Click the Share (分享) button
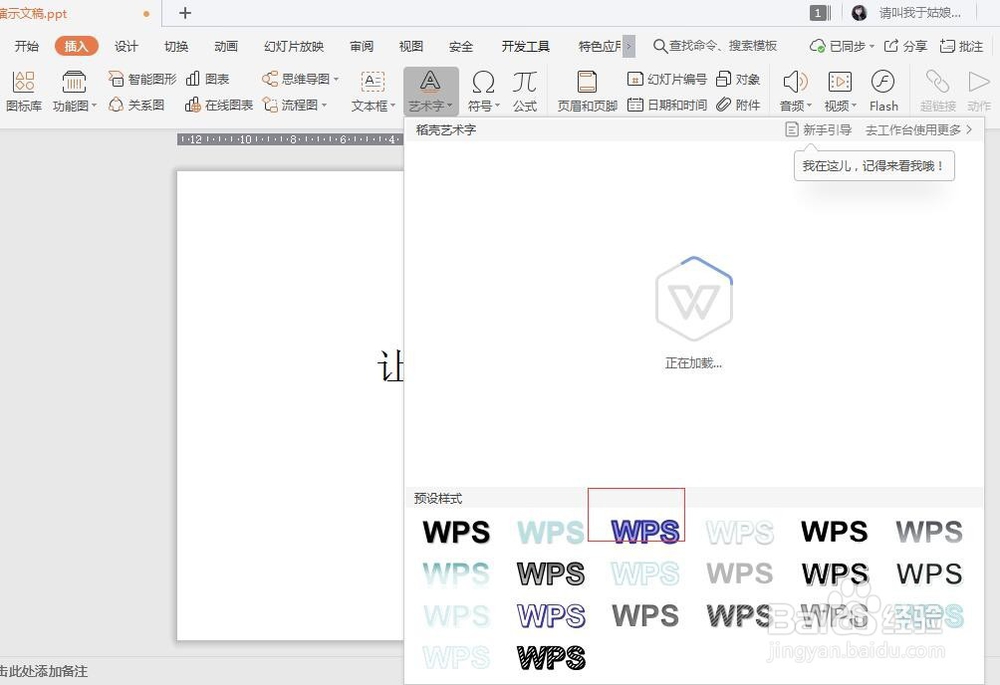The height and width of the screenshot is (685, 1000). pos(906,46)
